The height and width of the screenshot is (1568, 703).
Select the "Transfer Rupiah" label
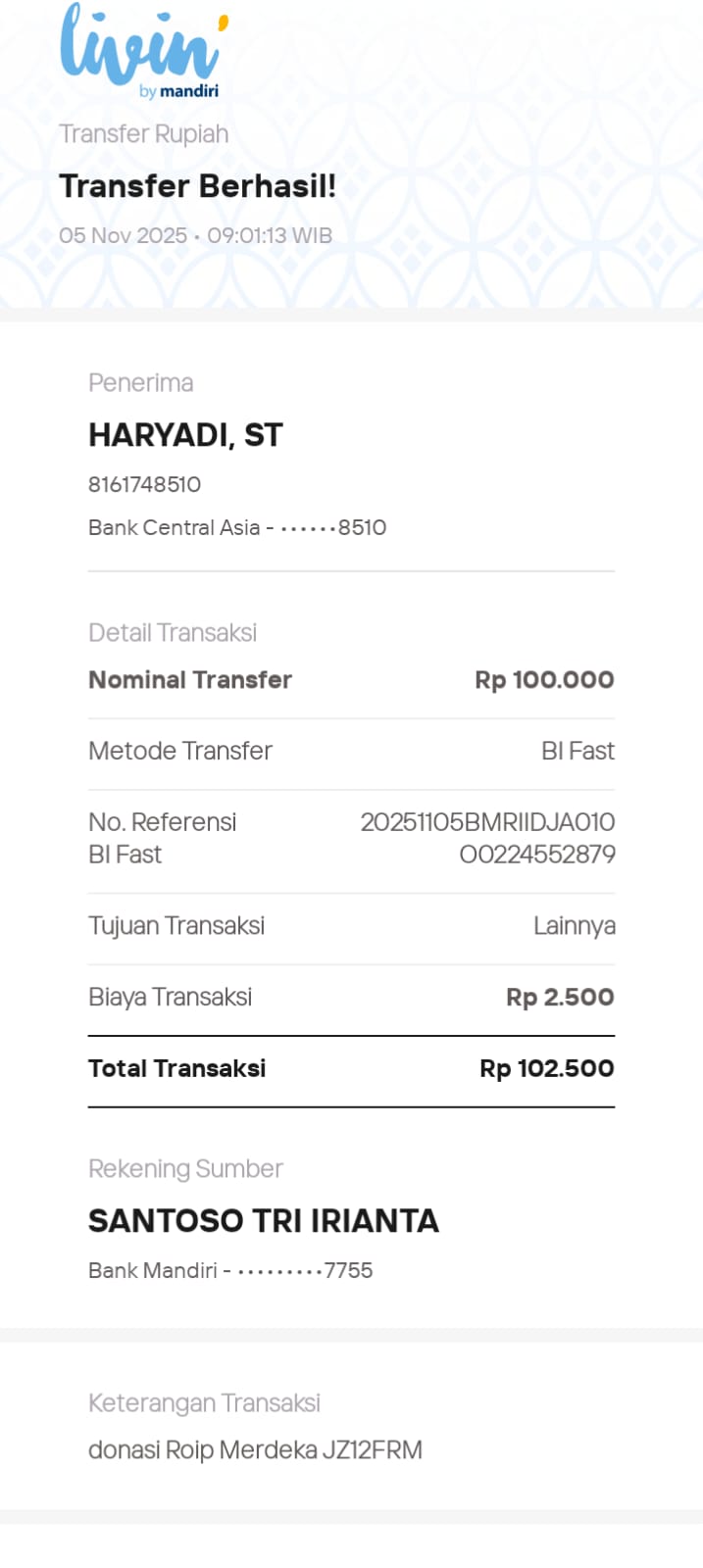[x=143, y=134]
